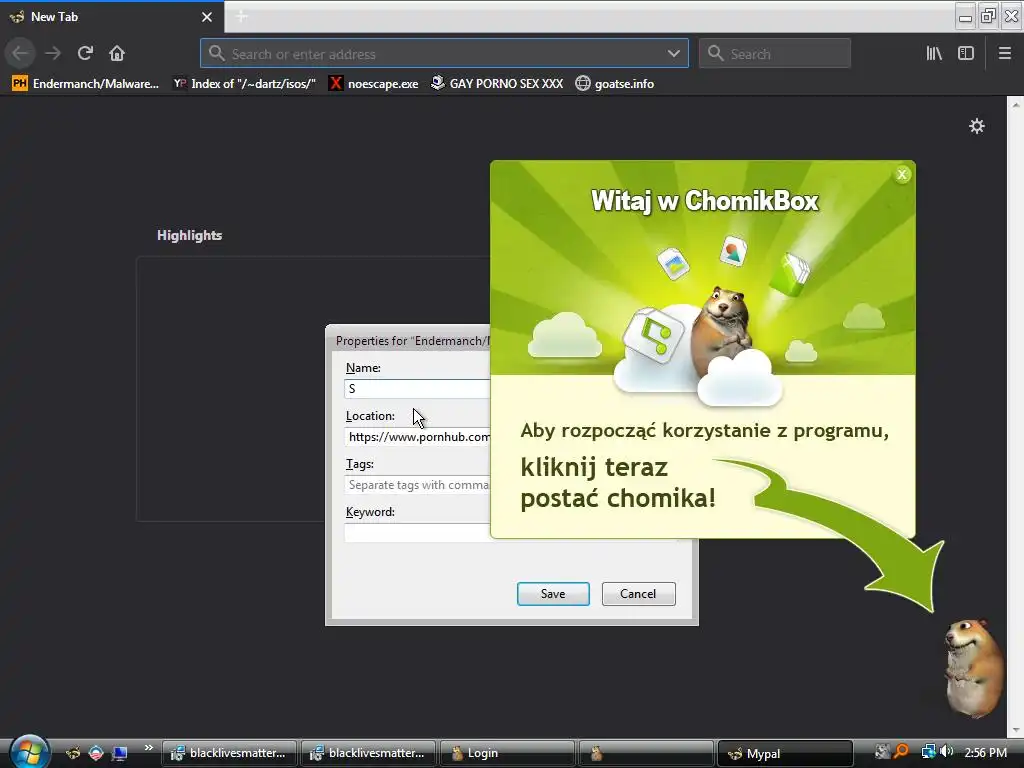Open the Windows Start orb
Viewport: 1024px width, 768px height.
[x=29, y=752]
